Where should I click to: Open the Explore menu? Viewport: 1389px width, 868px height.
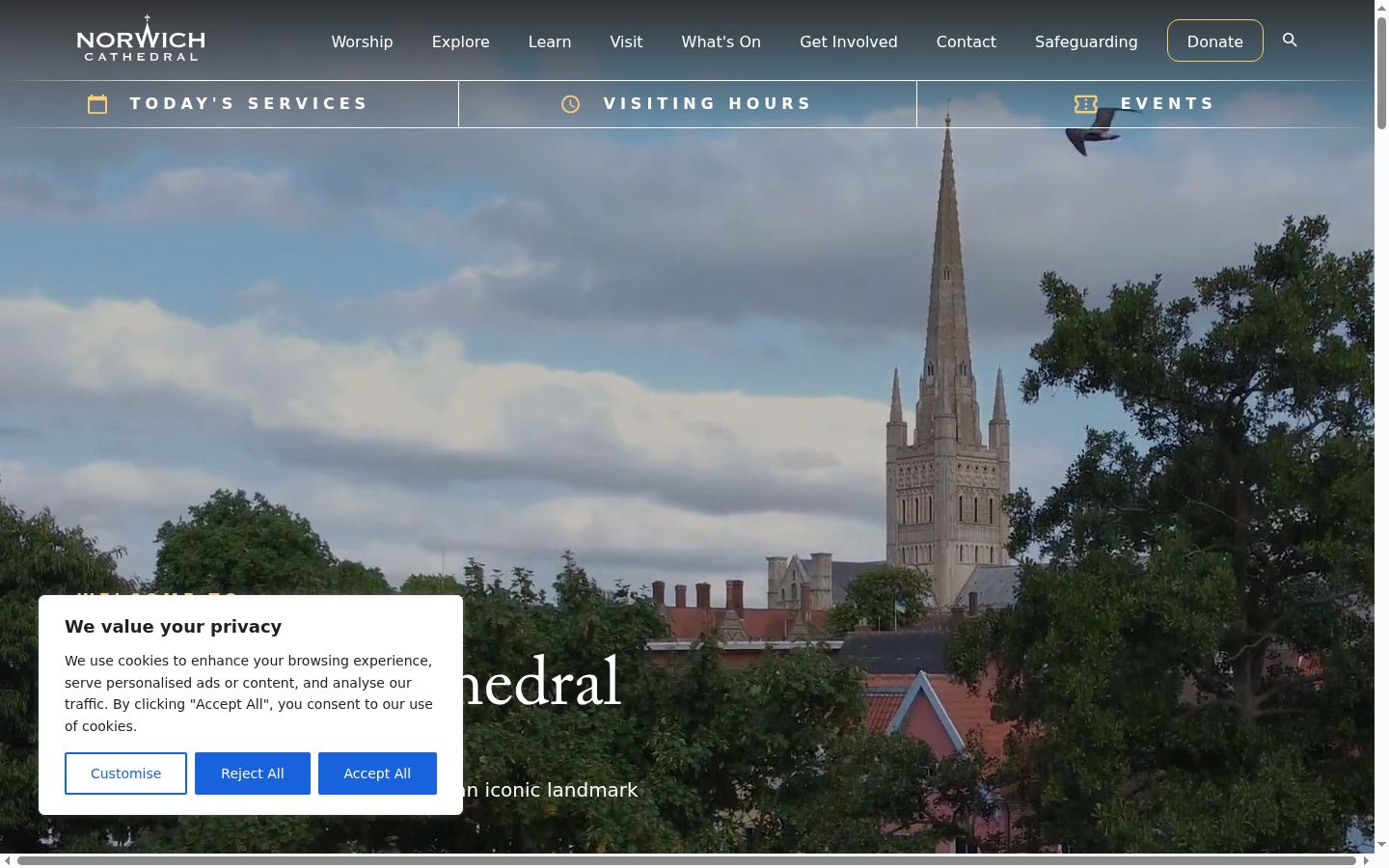[x=460, y=41]
